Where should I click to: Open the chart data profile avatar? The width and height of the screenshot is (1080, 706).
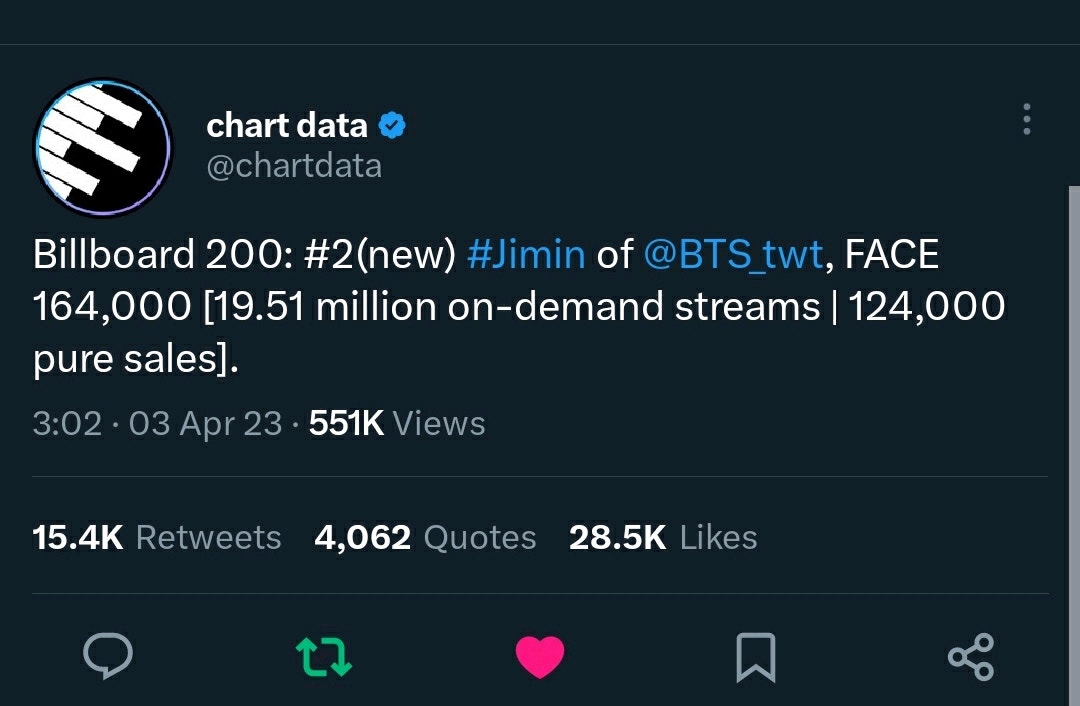[105, 146]
